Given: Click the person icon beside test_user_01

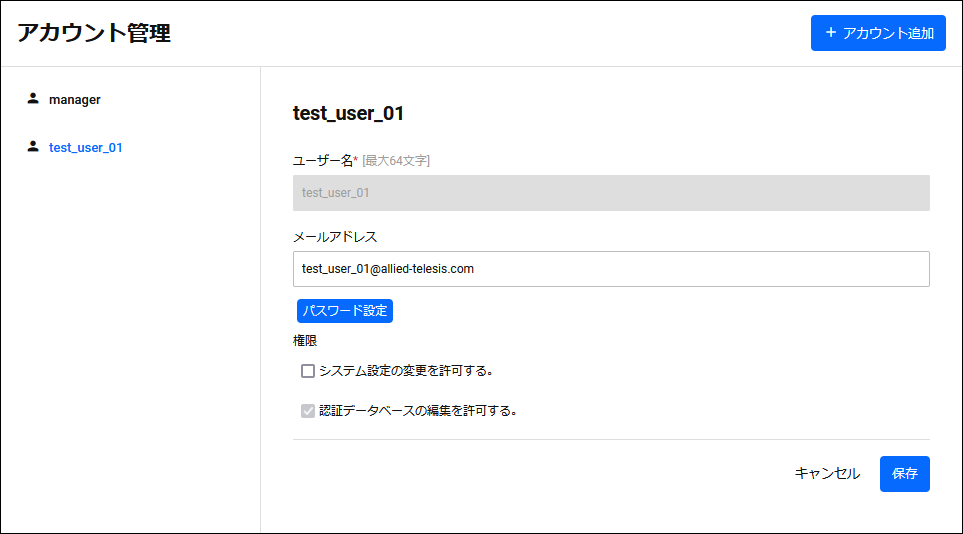Looking at the screenshot, I should click(x=33, y=146).
